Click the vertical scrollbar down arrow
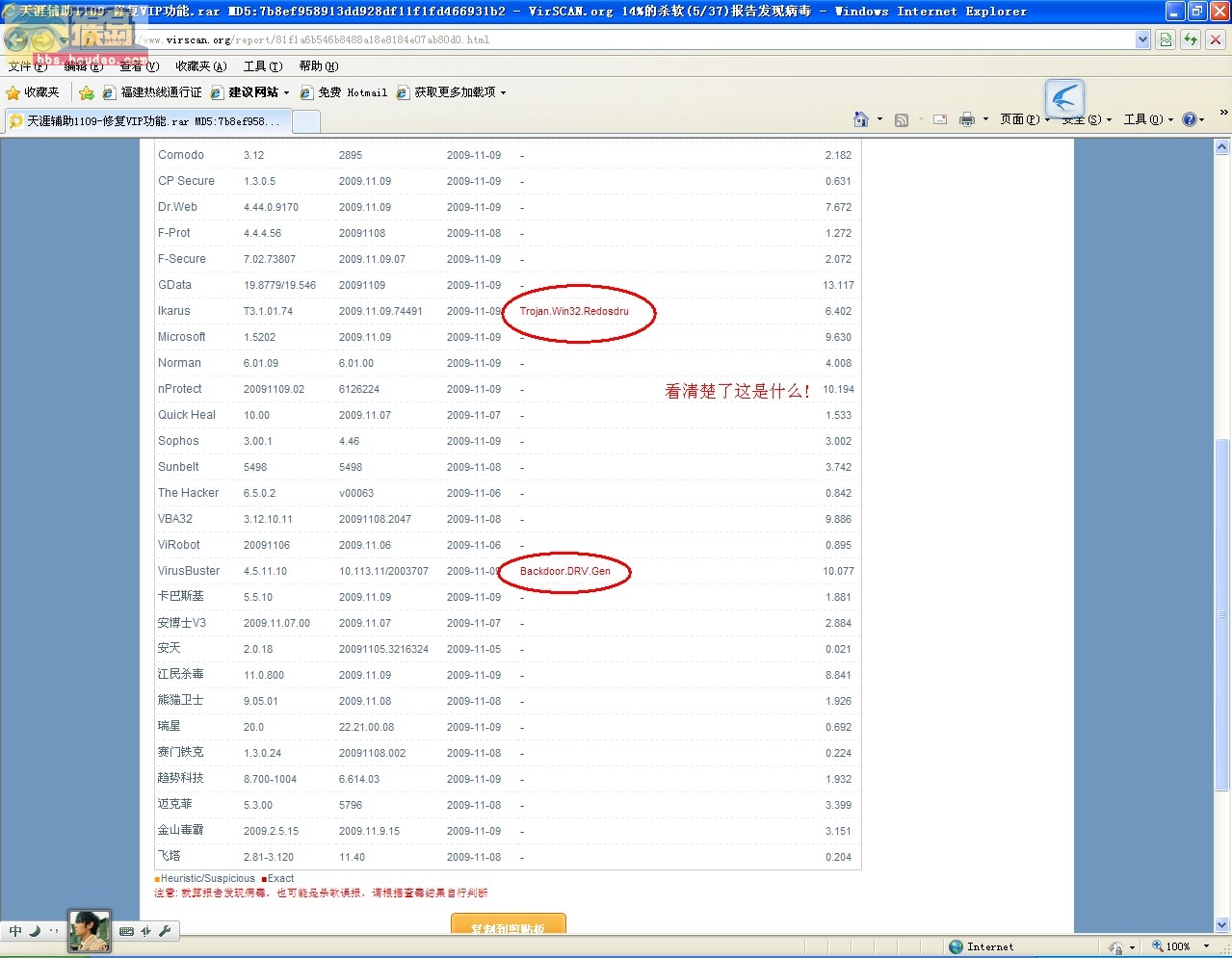Viewport: 1232px width, 958px height. pos(1221,924)
